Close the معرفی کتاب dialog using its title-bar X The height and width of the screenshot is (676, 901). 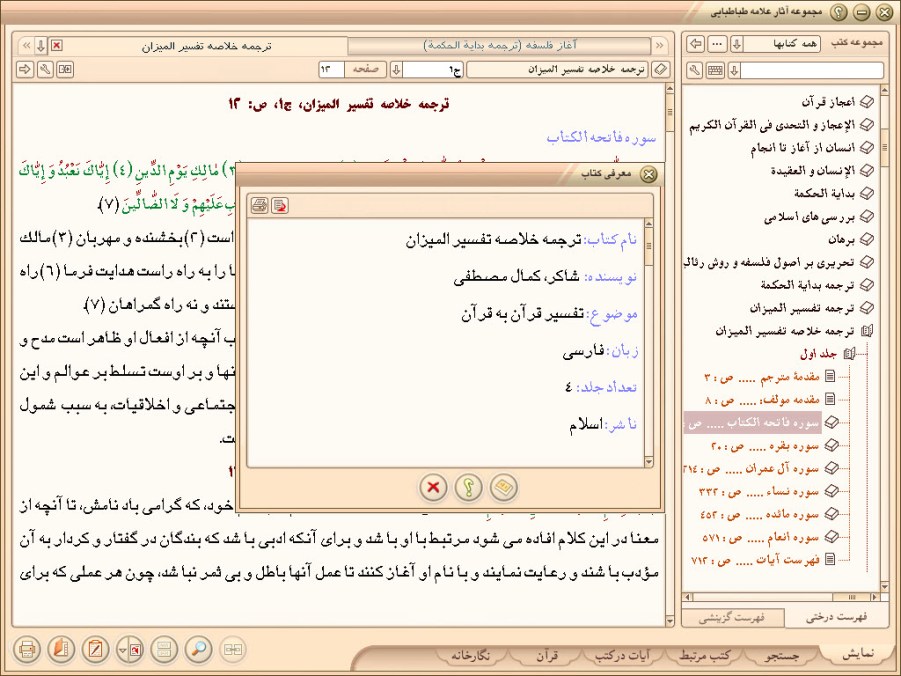tap(649, 174)
